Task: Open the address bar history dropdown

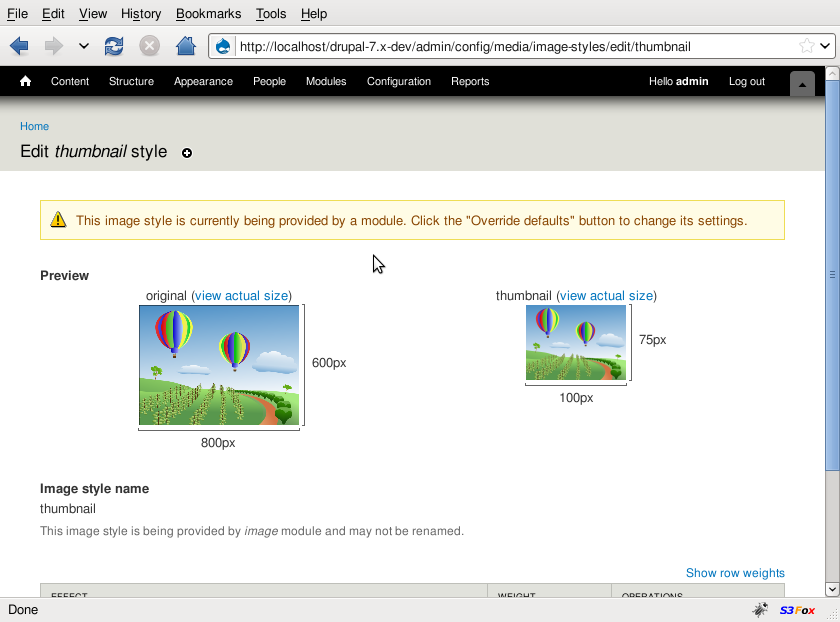Action: coord(825,46)
